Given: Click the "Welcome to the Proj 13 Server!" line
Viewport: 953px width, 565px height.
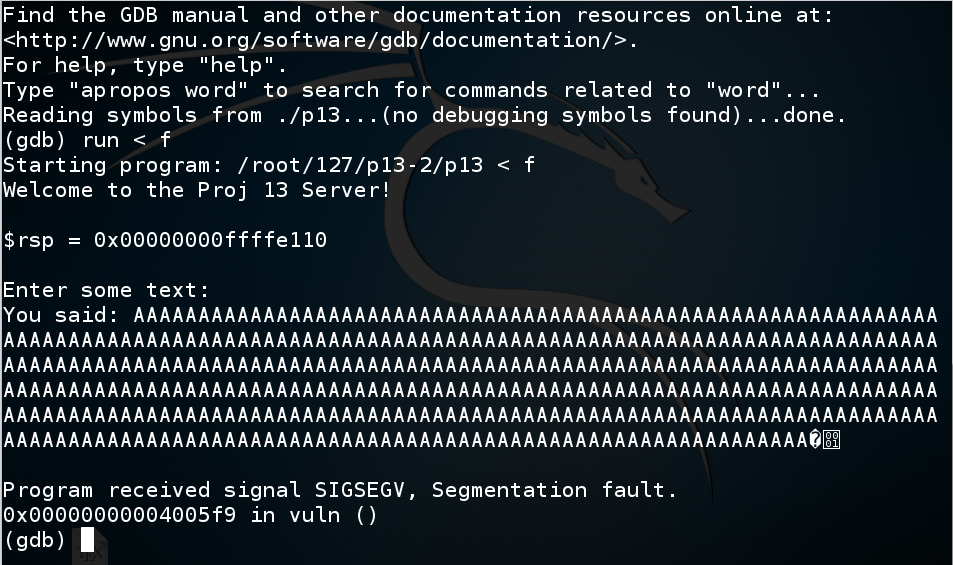Looking at the screenshot, I should (x=197, y=190).
